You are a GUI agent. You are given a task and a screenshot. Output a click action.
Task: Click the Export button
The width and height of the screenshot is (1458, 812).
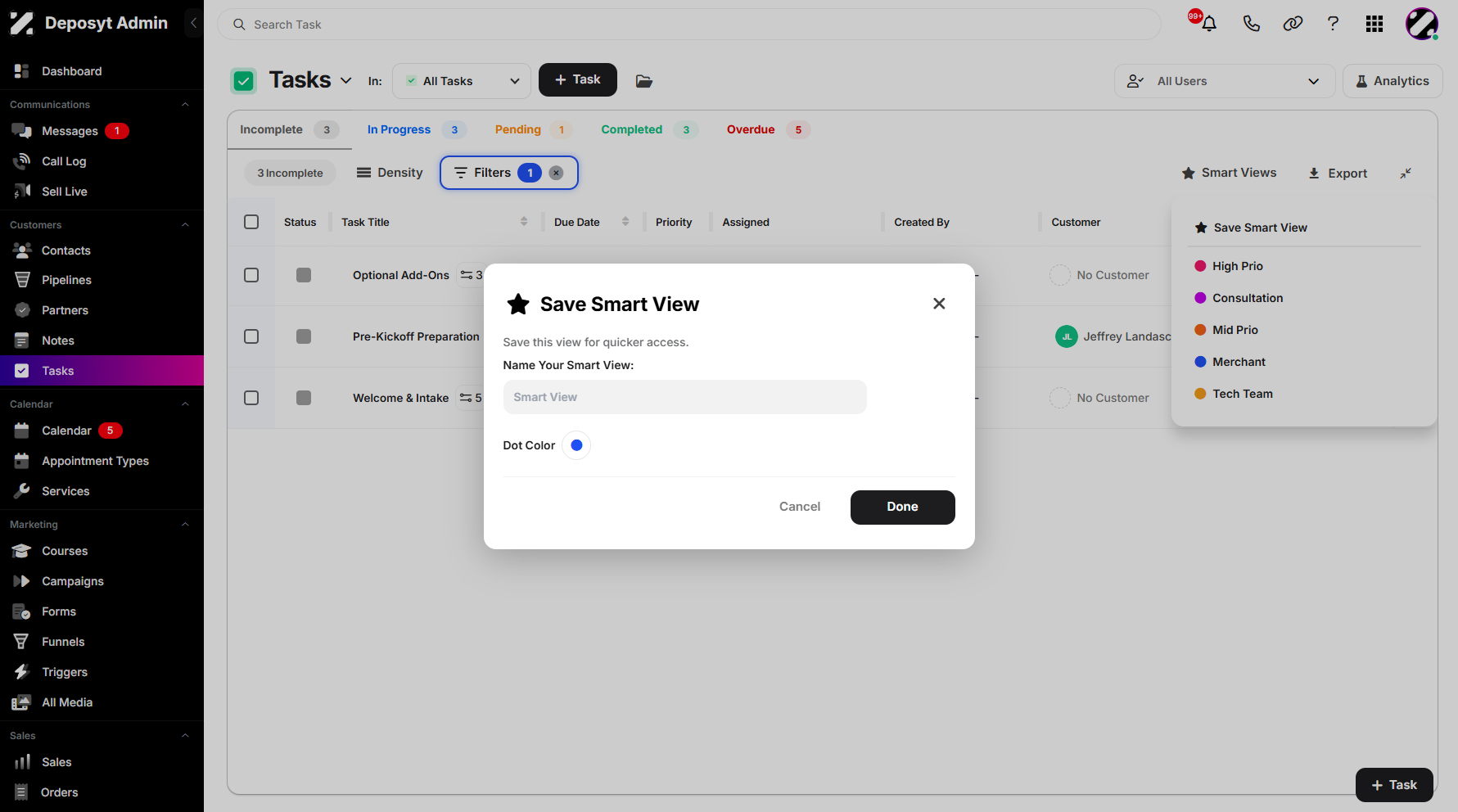(x=1338, y=173)
